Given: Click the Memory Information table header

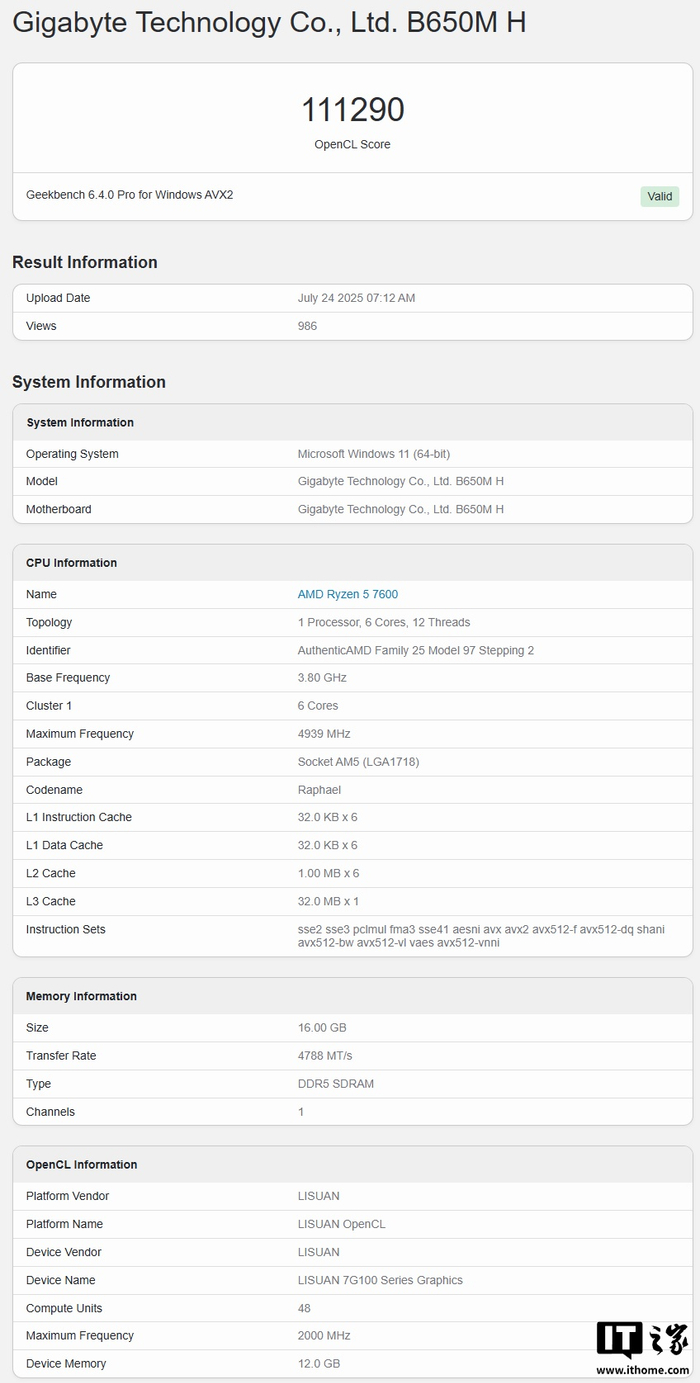Looking at the screenshot, I should tap(81, 996).
